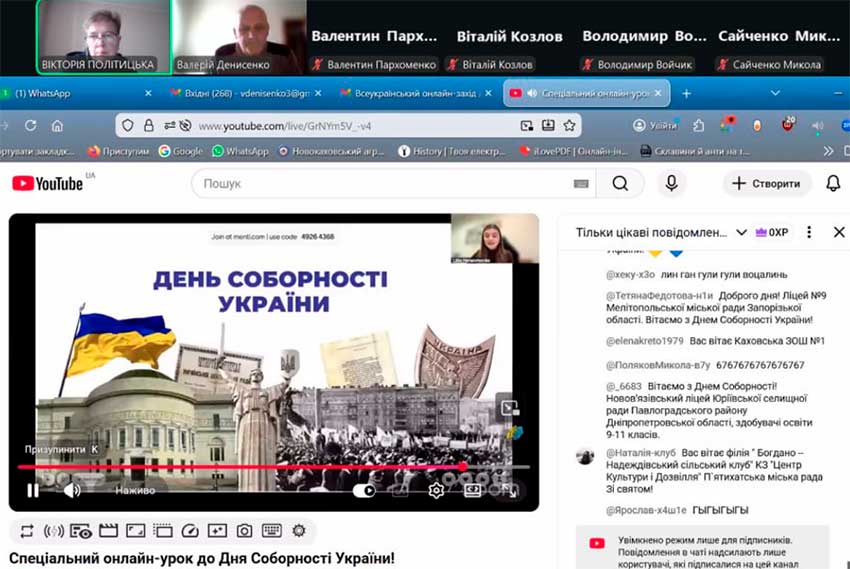Pause the live video playback

pos(32,490)
